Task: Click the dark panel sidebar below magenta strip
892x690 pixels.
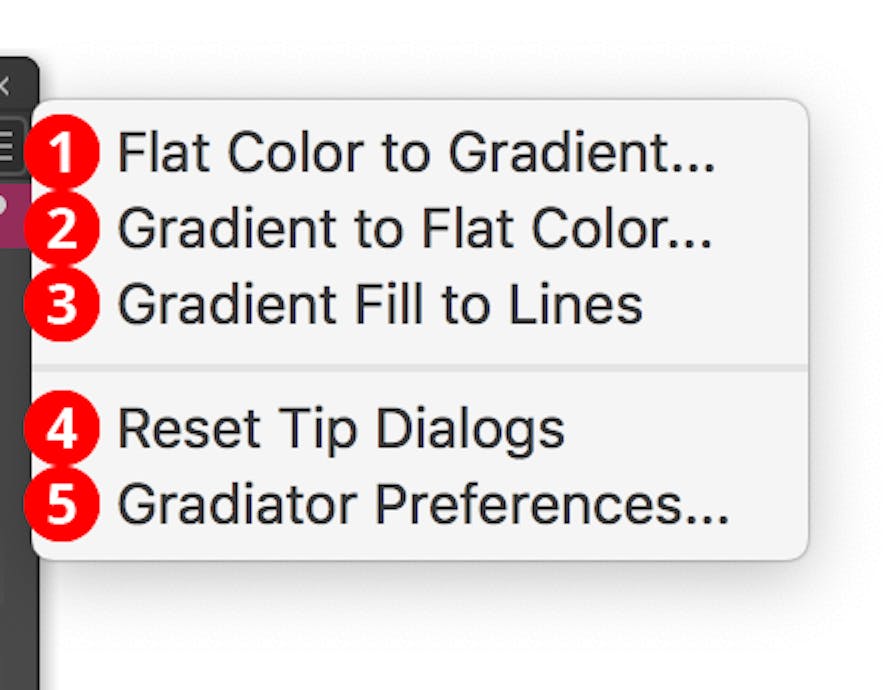Action: point(18,450)
